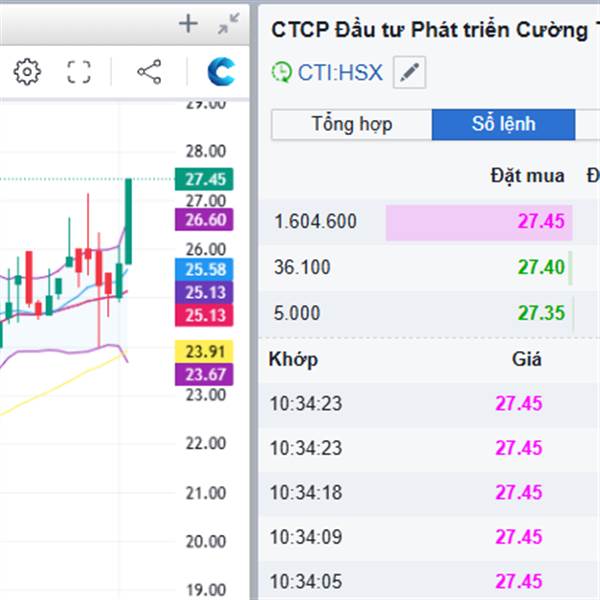Click the Đặt mua column header
The height and width of the screenshot is (600, 600).
[x=527, y=176]
